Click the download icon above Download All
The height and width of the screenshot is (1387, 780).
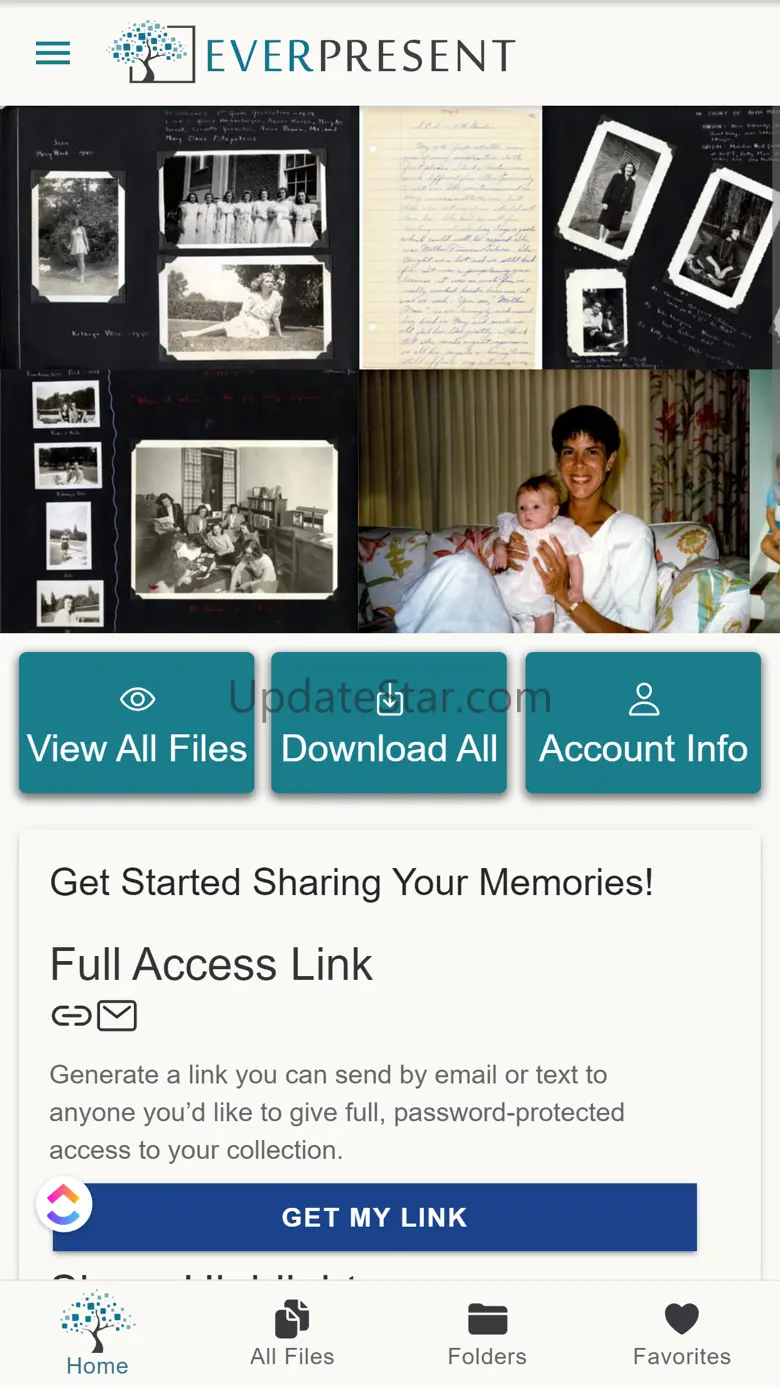point(389,701)
